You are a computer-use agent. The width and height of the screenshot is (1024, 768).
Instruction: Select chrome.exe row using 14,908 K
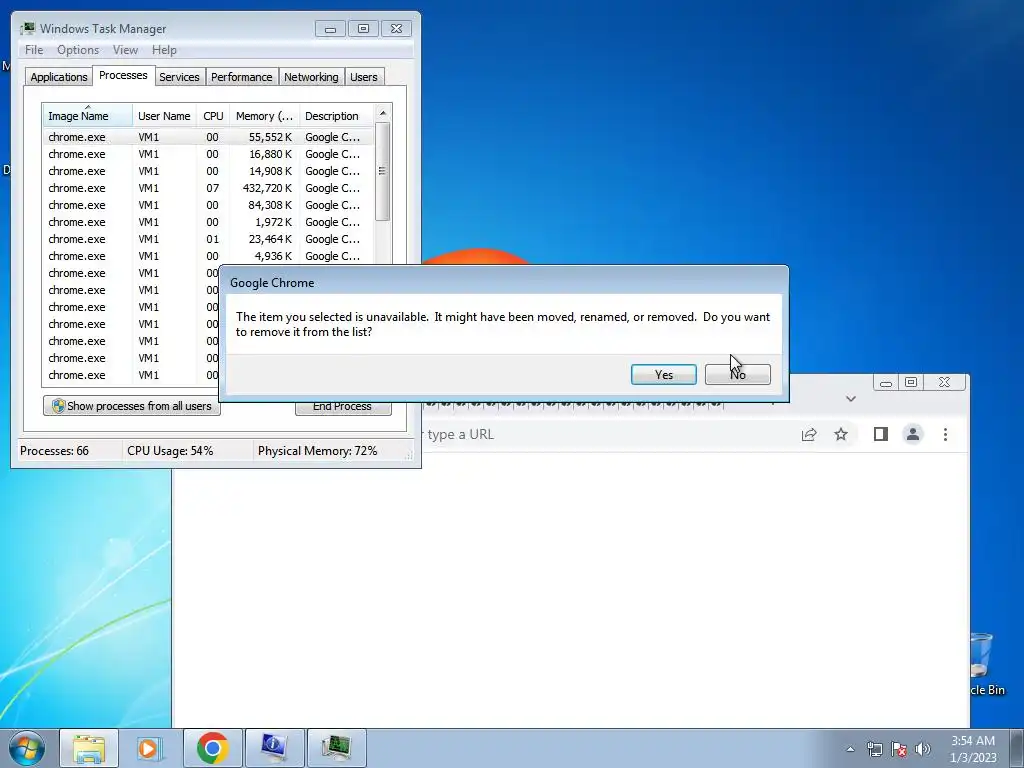point(208,171)
